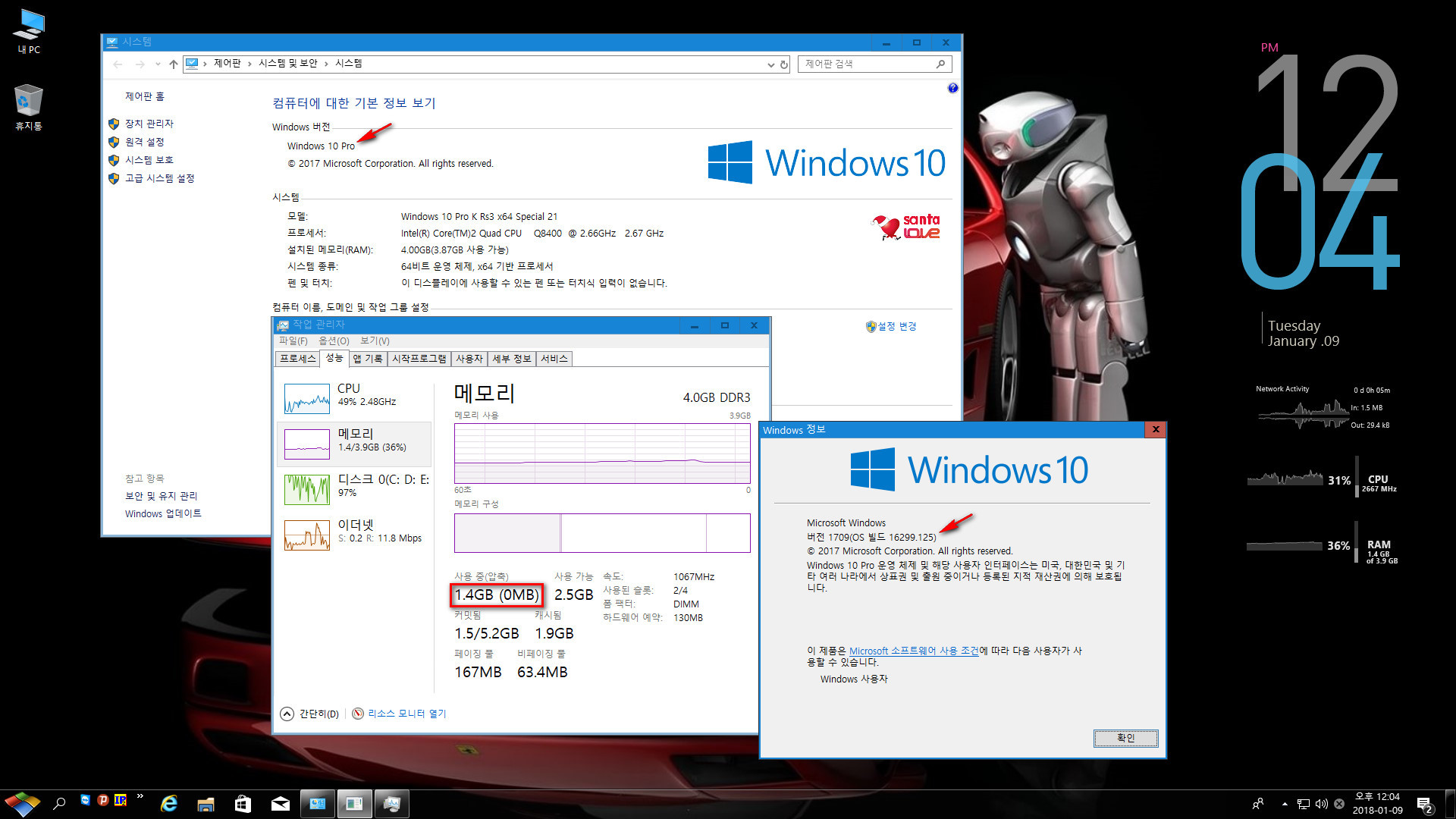Open 옵션(O) menu in Task Manager

click(x=334, y=341)
